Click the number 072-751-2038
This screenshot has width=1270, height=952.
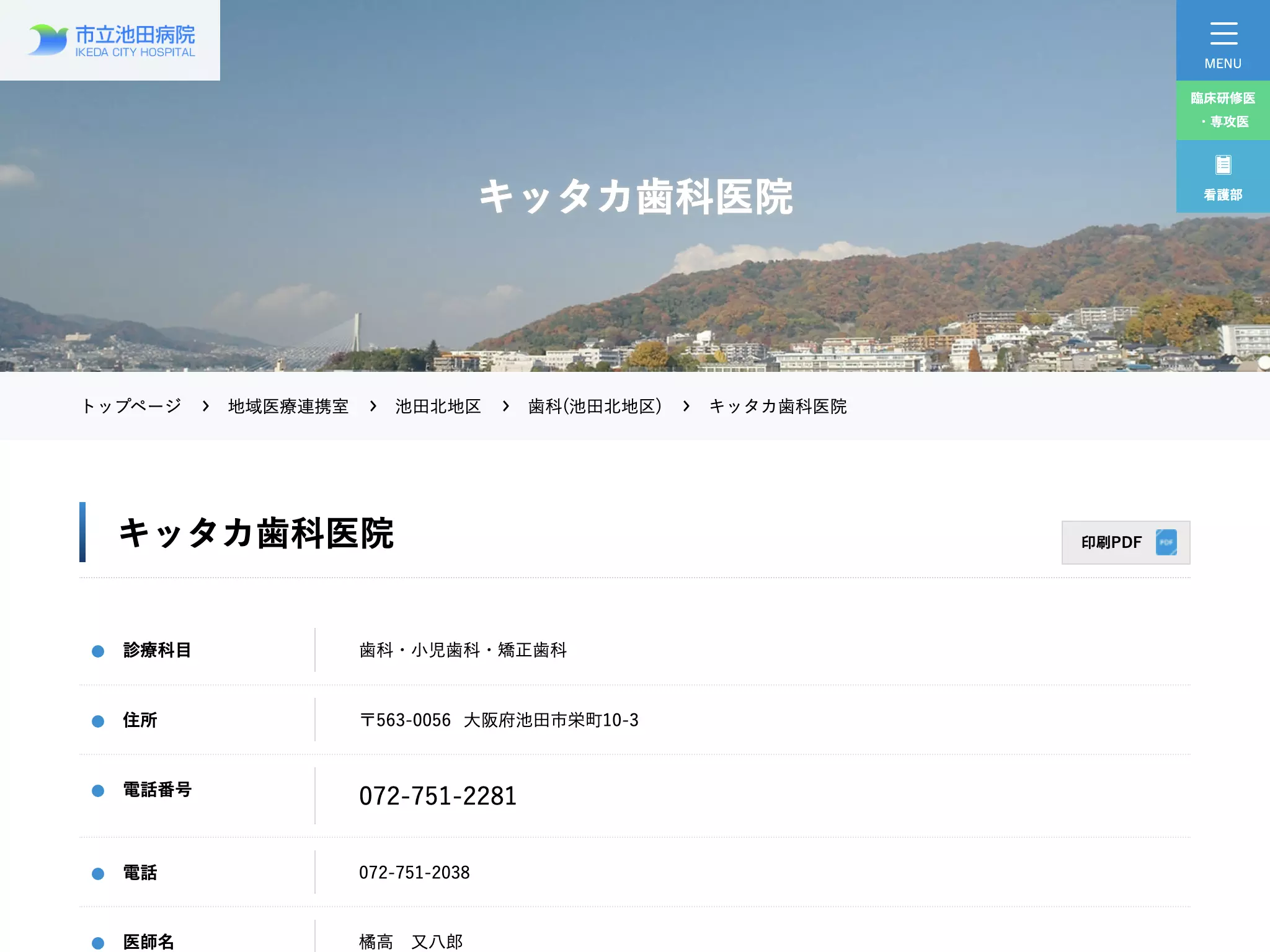tap(414, 873)
